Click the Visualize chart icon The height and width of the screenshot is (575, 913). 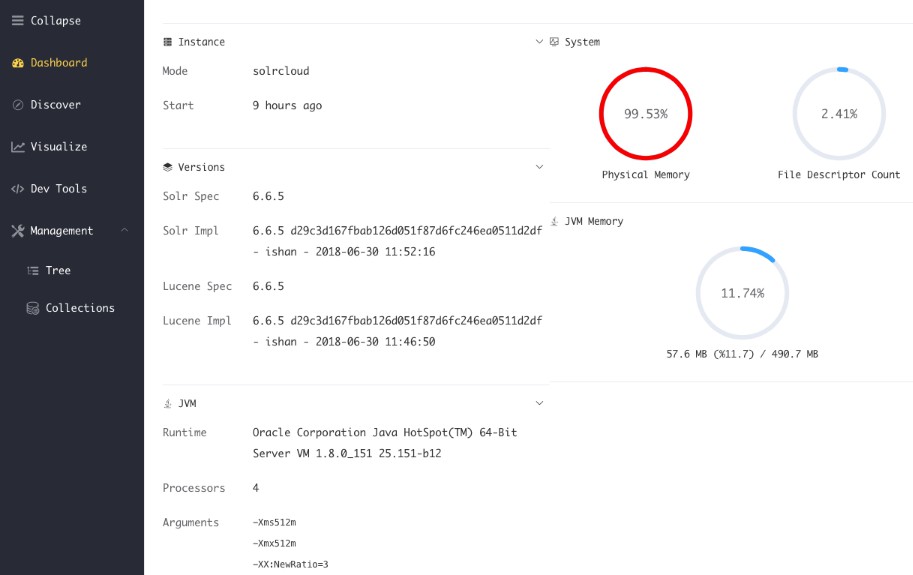[17, 147]
